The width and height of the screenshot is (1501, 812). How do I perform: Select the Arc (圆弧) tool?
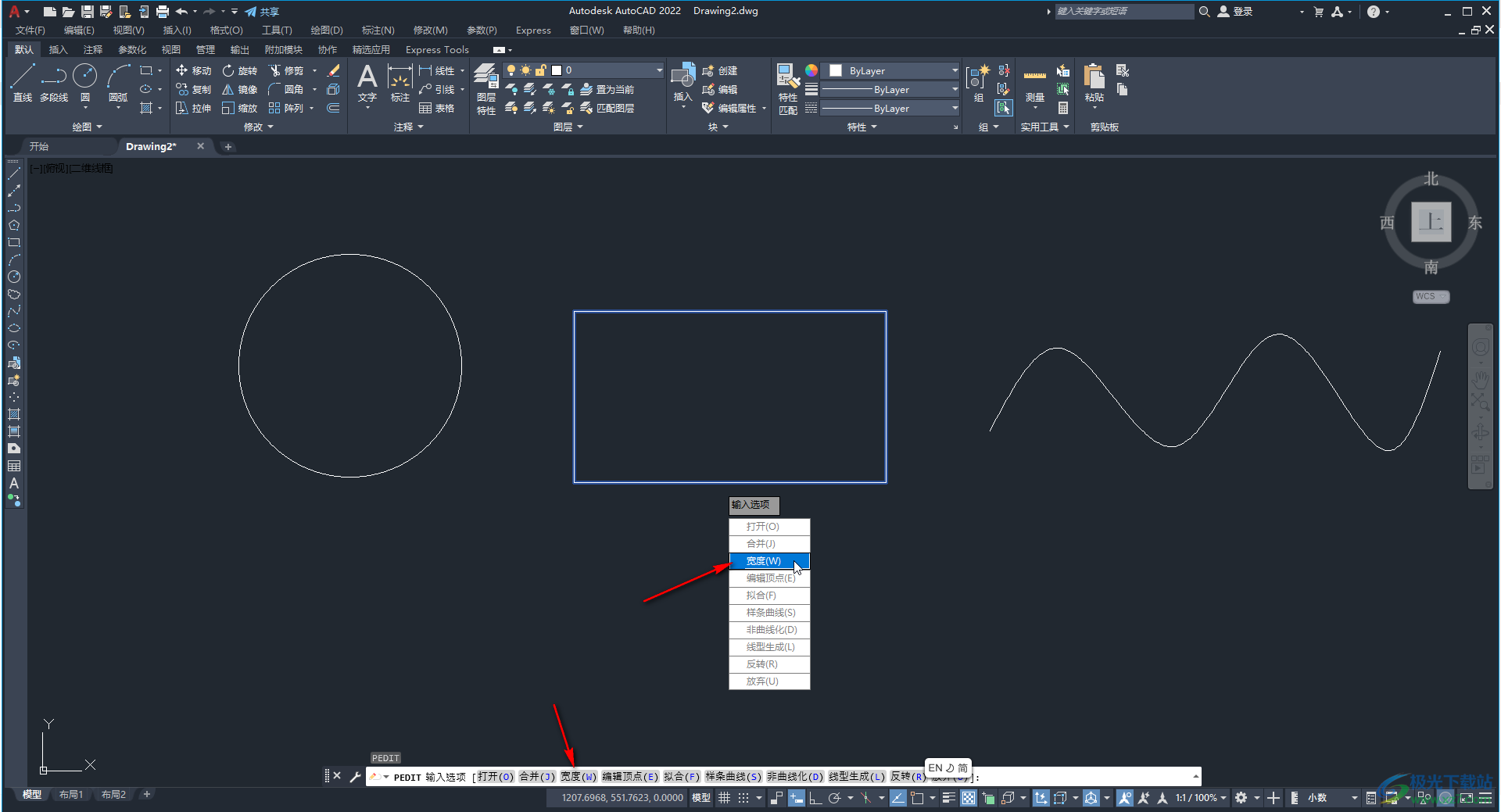(x=118, y=83)
